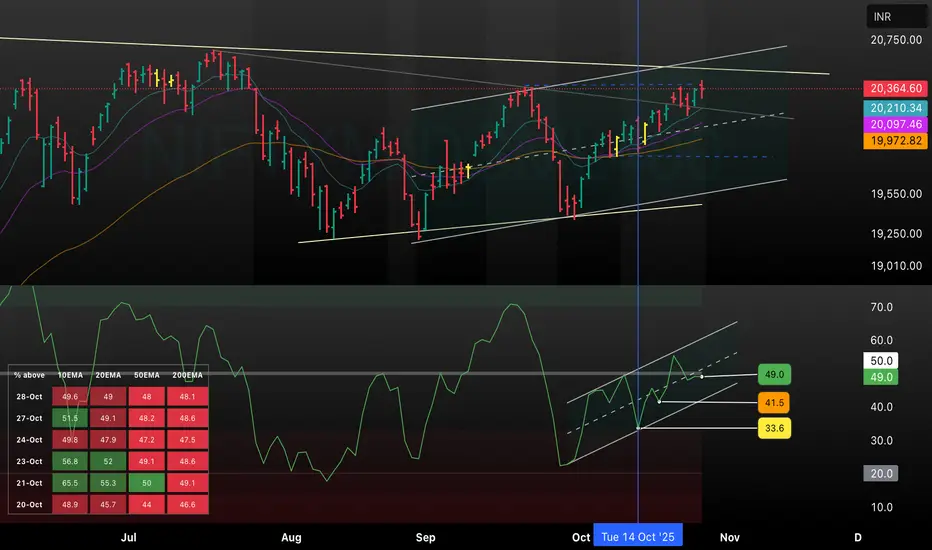Screen dimensions: 932x550
Task: Select the teal 20,210.34 moving average label
Action: tap(896, 108)
